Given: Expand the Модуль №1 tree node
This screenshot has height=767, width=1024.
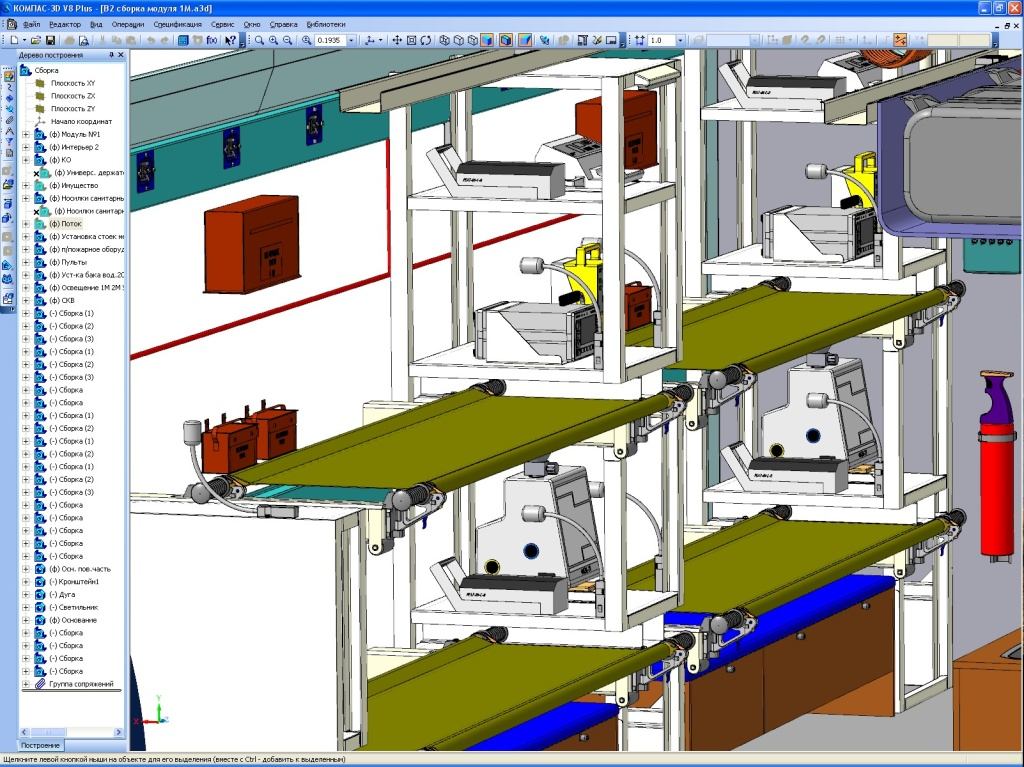Looking at the screenshot, I should click(26, 134).
